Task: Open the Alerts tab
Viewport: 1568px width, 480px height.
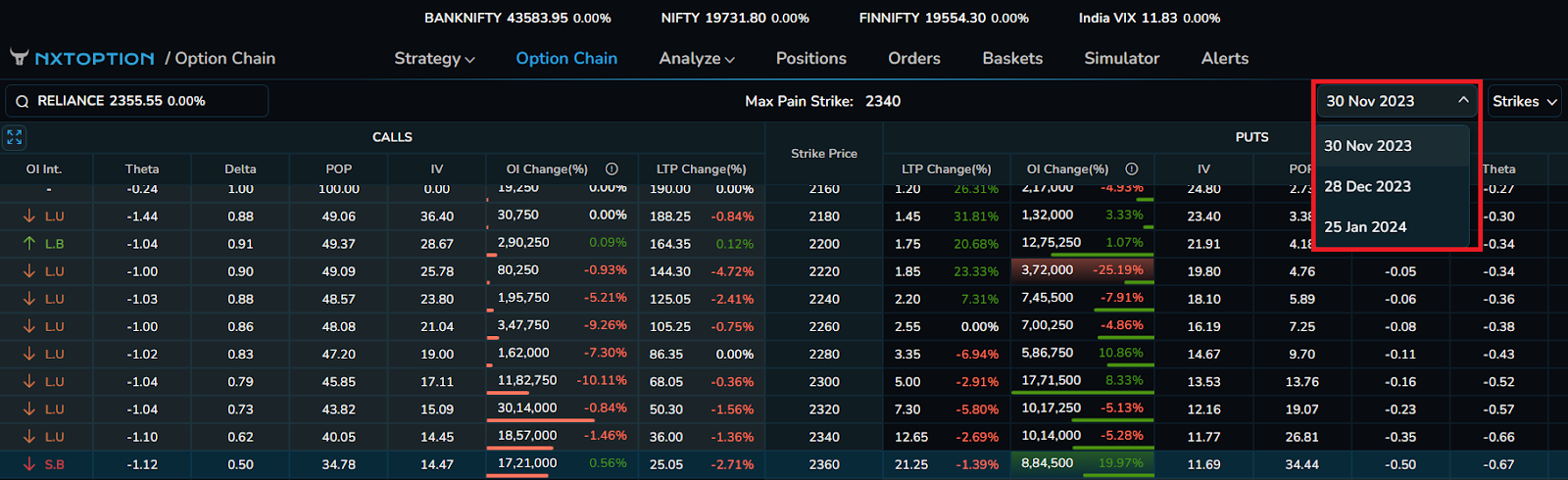Action: coord(1225,59)
